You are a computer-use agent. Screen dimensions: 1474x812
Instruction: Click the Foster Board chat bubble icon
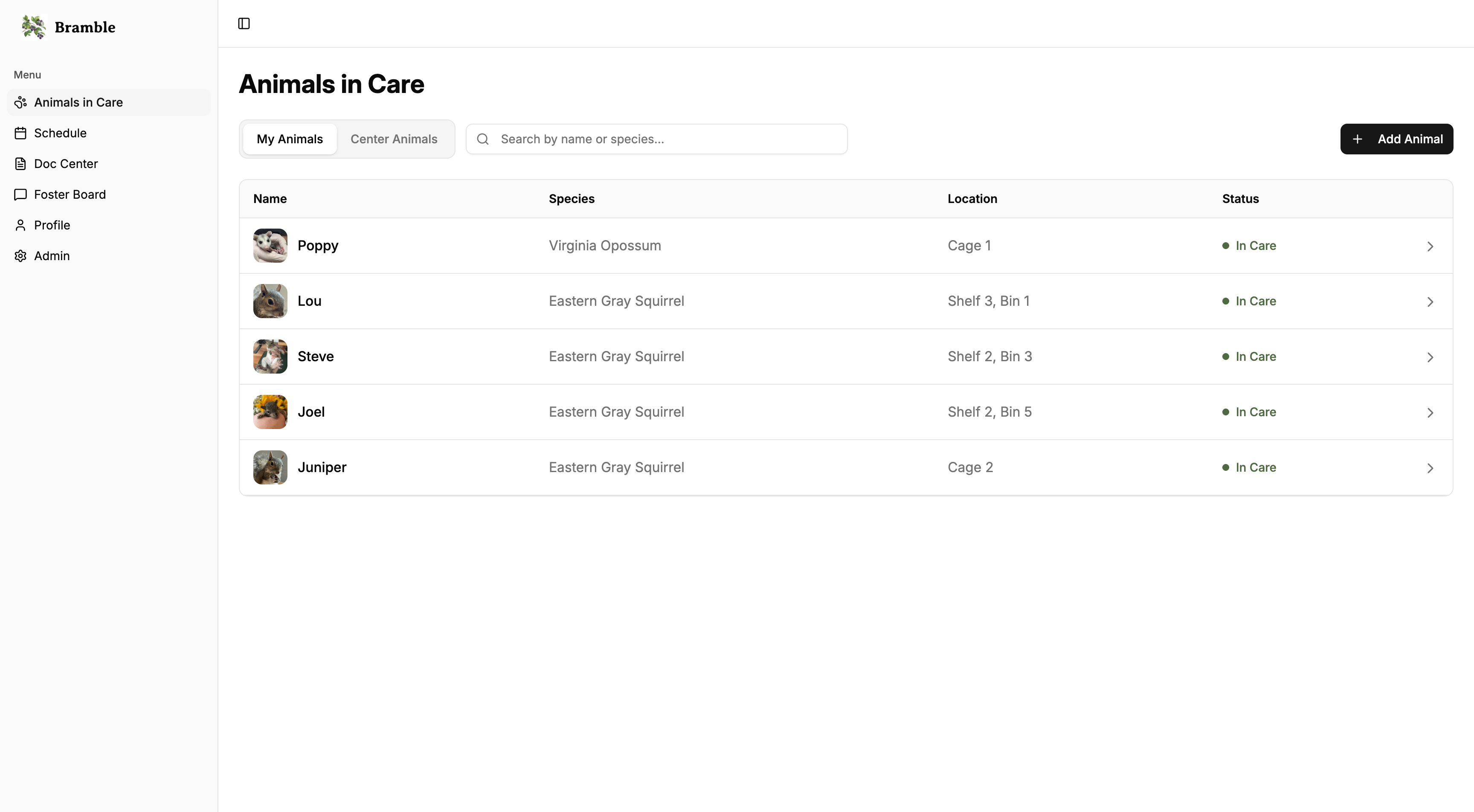coord(20,194)
